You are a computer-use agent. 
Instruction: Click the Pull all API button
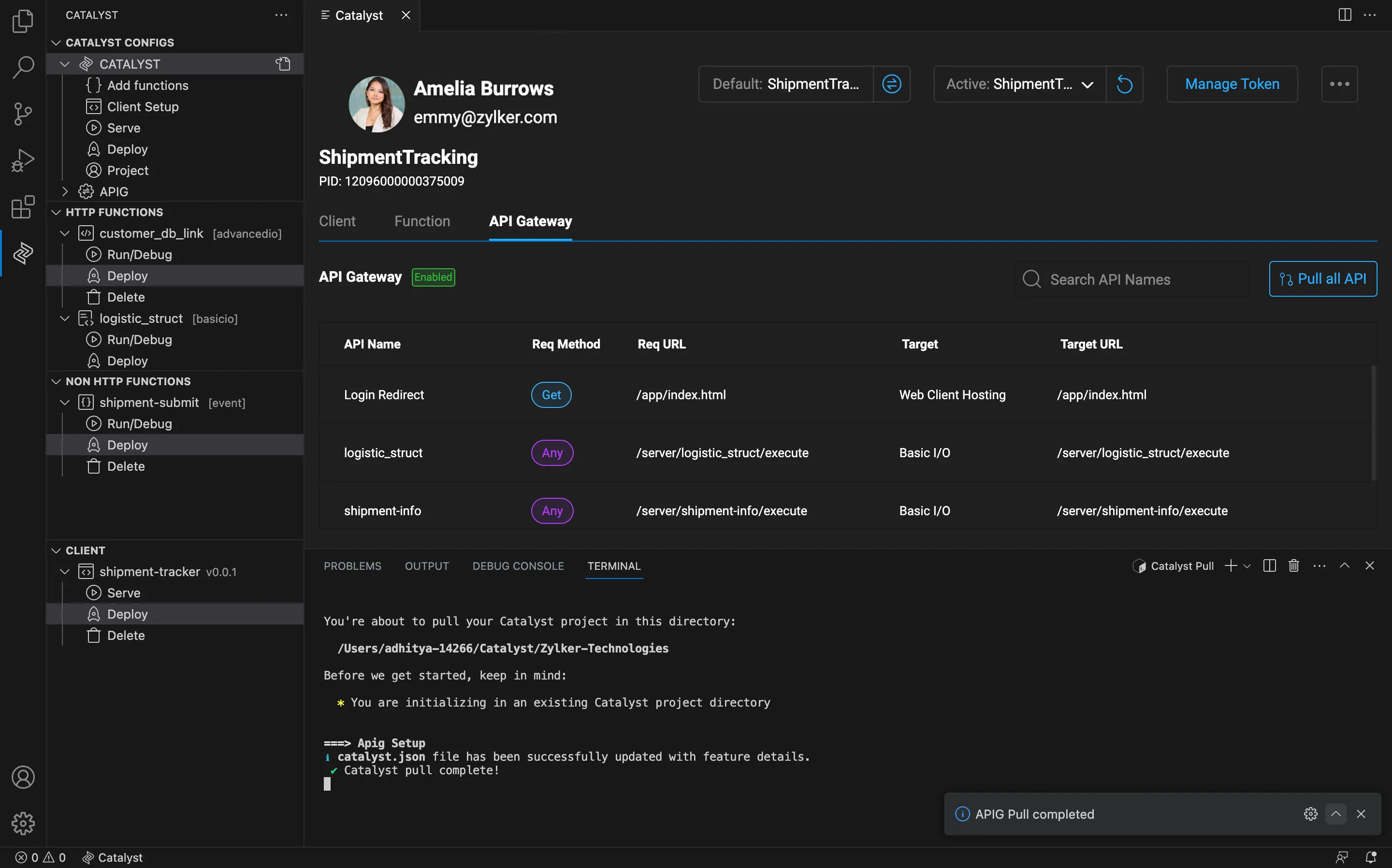click(x=1322, y=279)
